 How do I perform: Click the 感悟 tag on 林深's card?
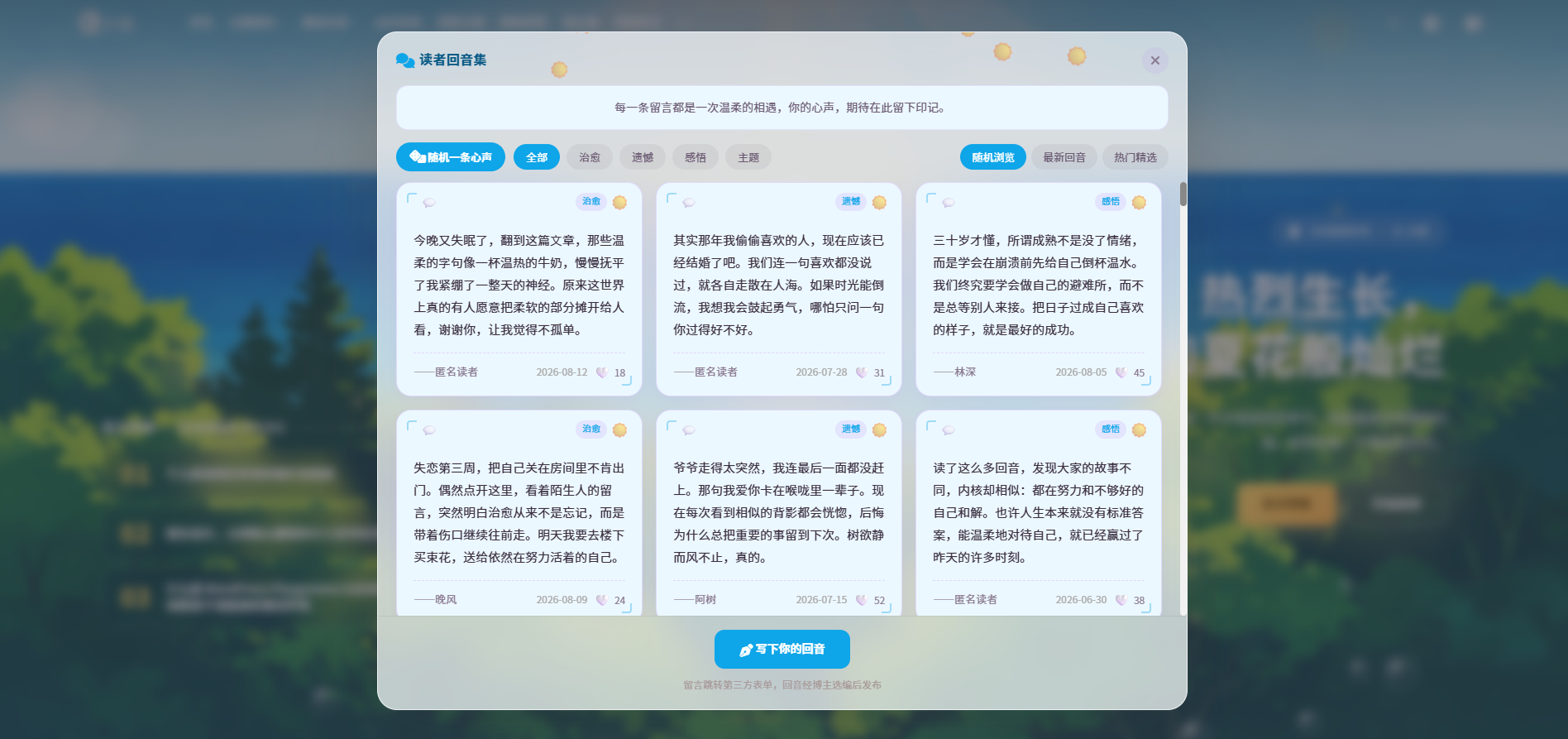(1111, 202)
